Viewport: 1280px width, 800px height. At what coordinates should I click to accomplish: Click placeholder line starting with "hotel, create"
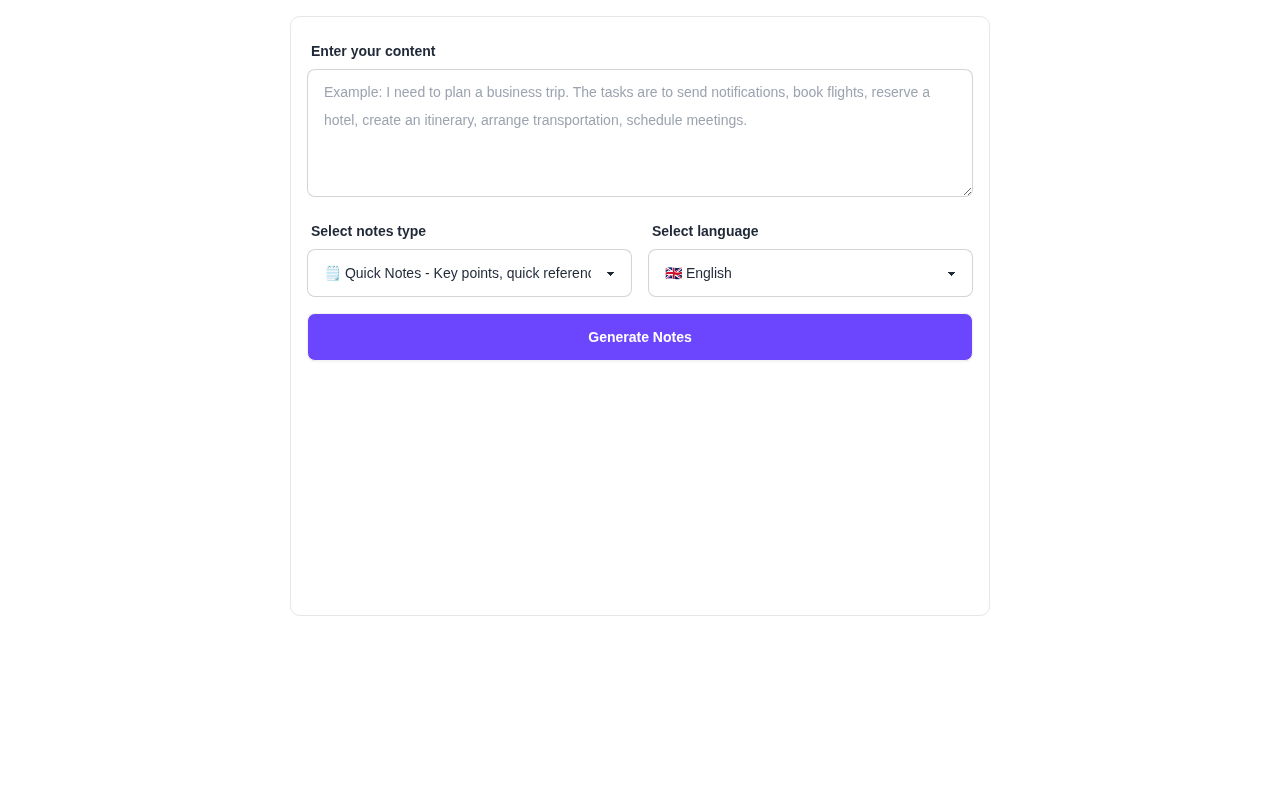pyautogui.click(x=535, y=120)
